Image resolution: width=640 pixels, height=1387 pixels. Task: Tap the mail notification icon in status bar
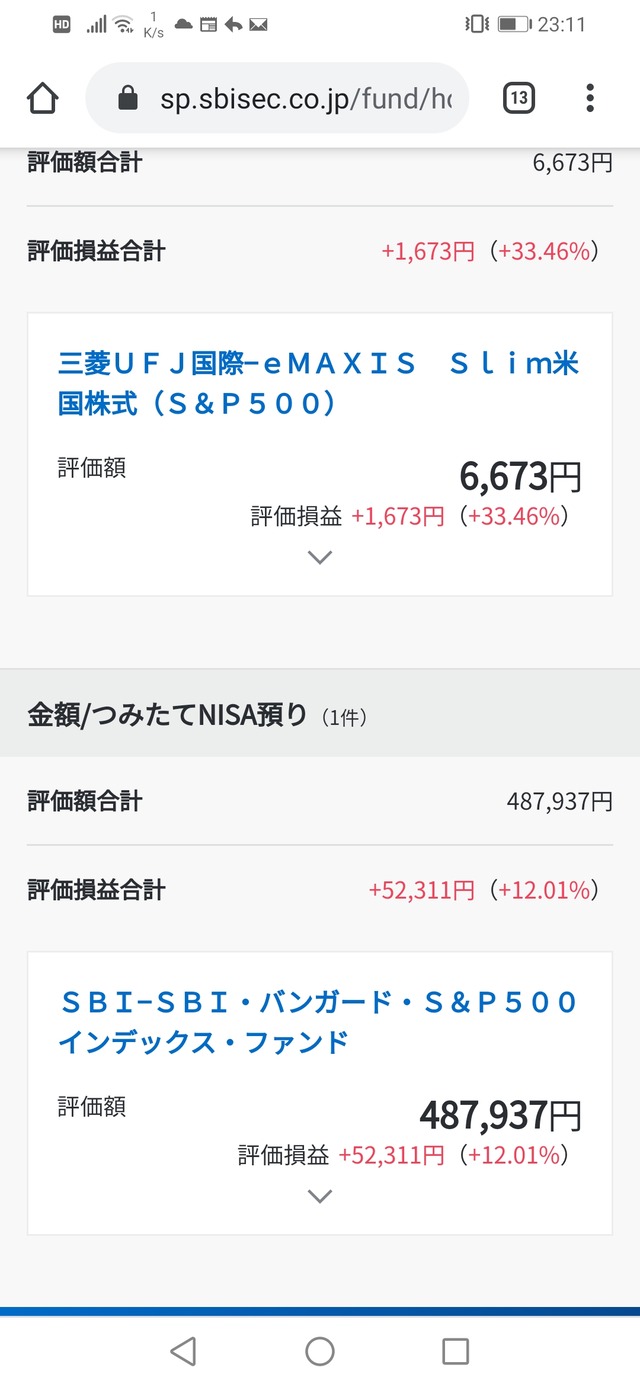258,24
